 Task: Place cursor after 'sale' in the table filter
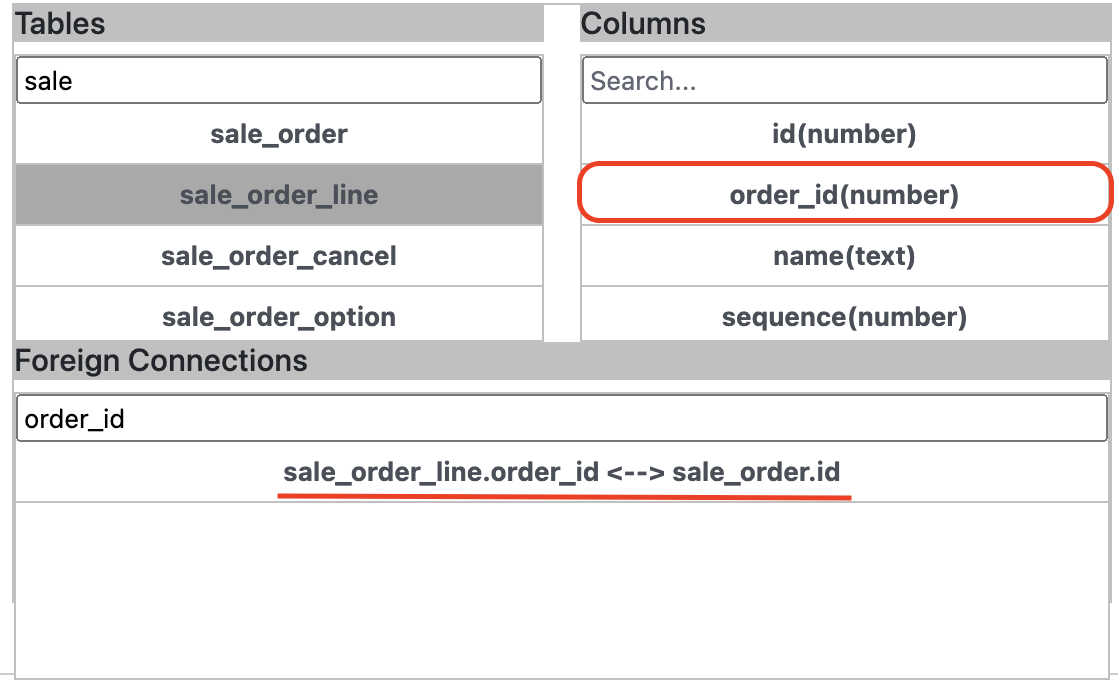tap(73, 81)
